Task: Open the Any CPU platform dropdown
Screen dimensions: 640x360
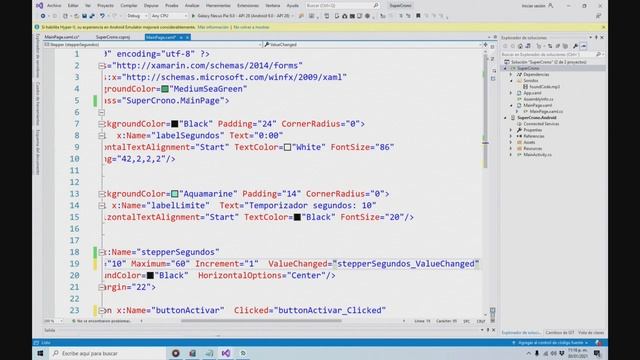Action: coord(169,16)
